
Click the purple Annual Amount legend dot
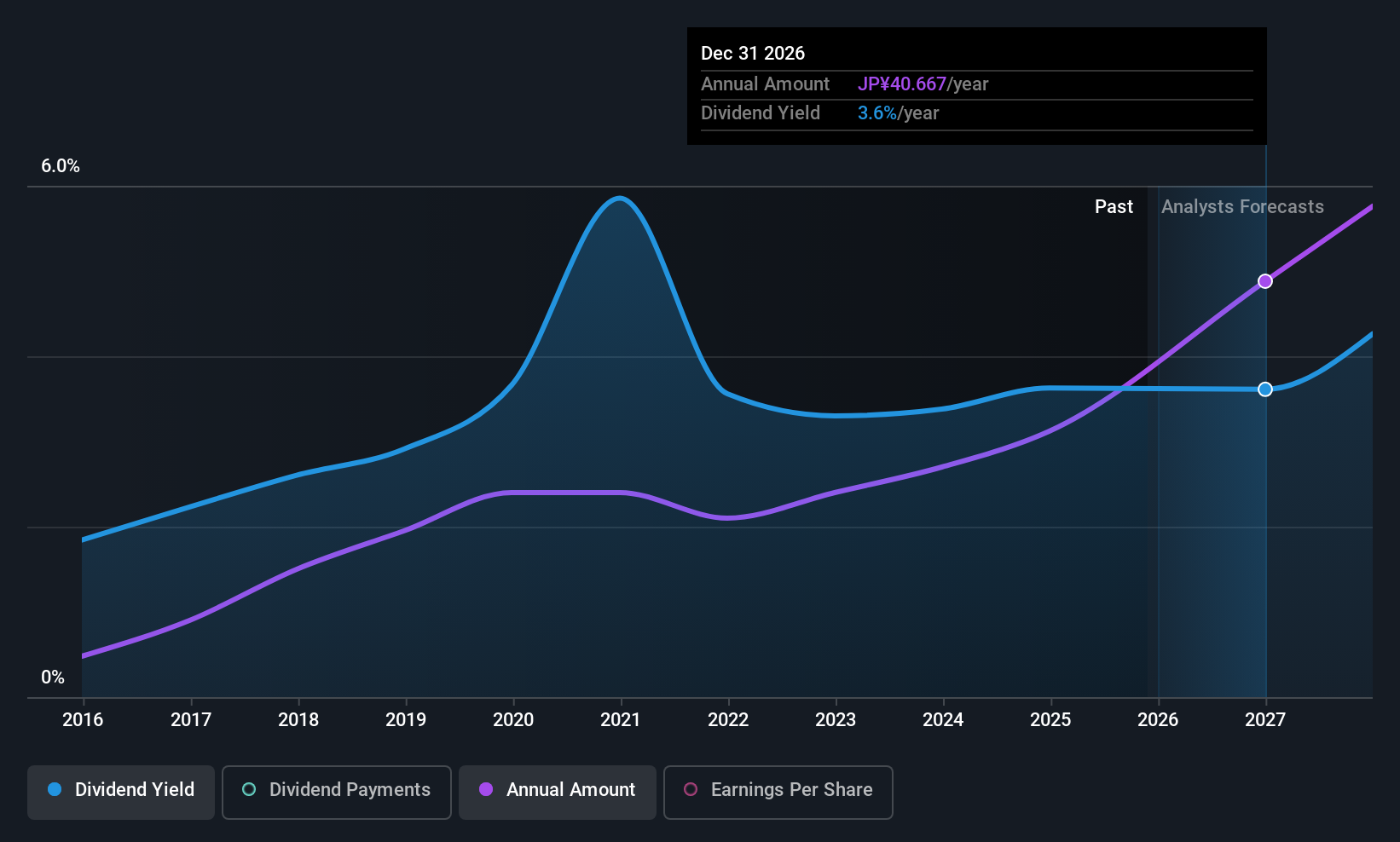point(486,790)
